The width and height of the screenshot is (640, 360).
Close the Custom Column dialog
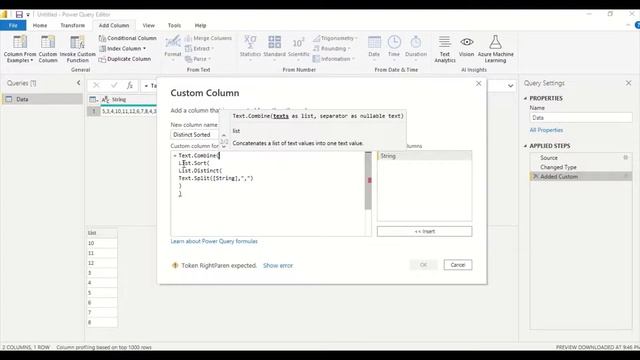click(478, 83)
